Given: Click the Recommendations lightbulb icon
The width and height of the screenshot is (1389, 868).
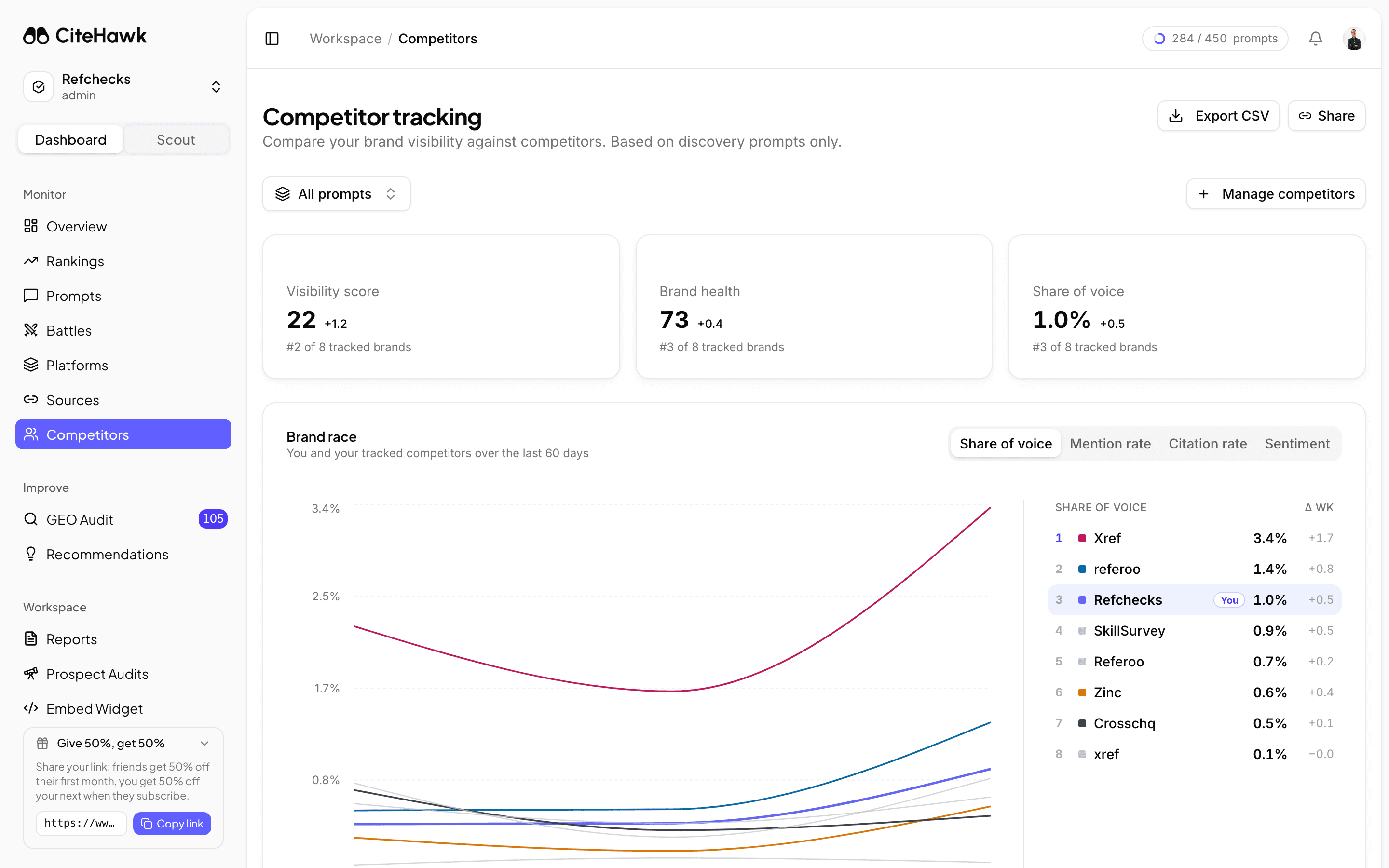Looking at the screenshot, I should click(x=31, y=554).
